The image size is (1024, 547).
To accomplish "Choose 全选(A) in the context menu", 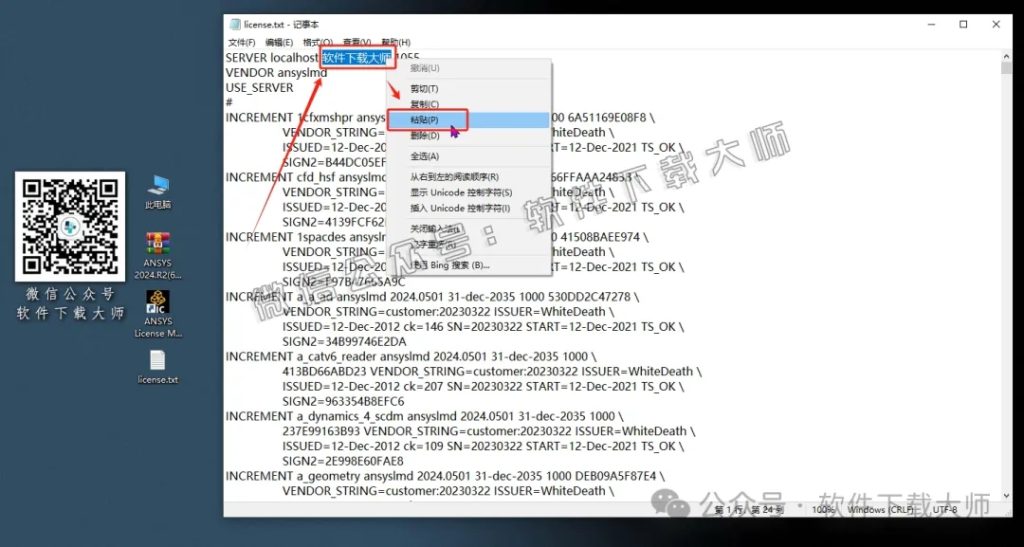I will click(469, 157).
